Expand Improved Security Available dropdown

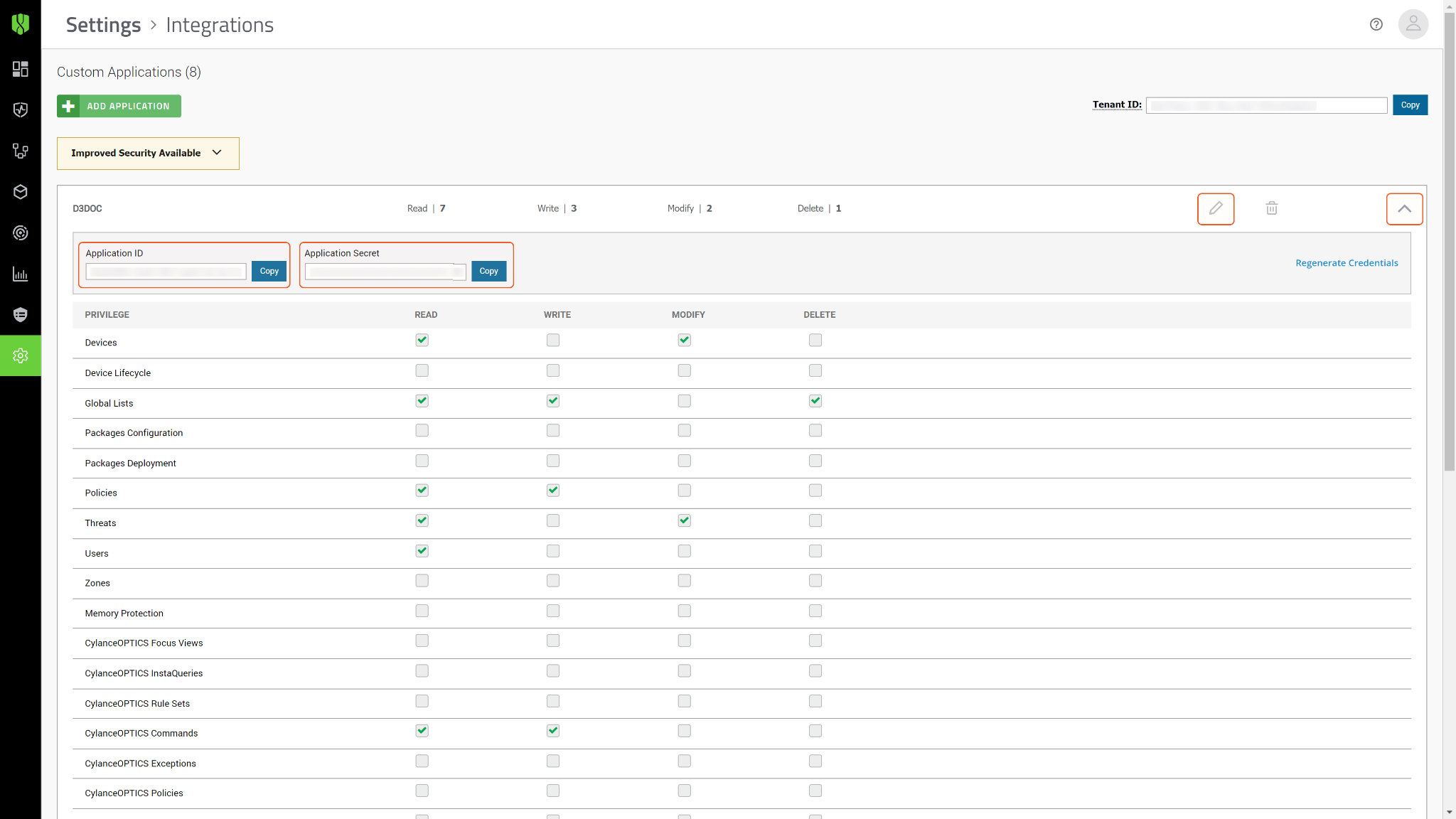148,154
